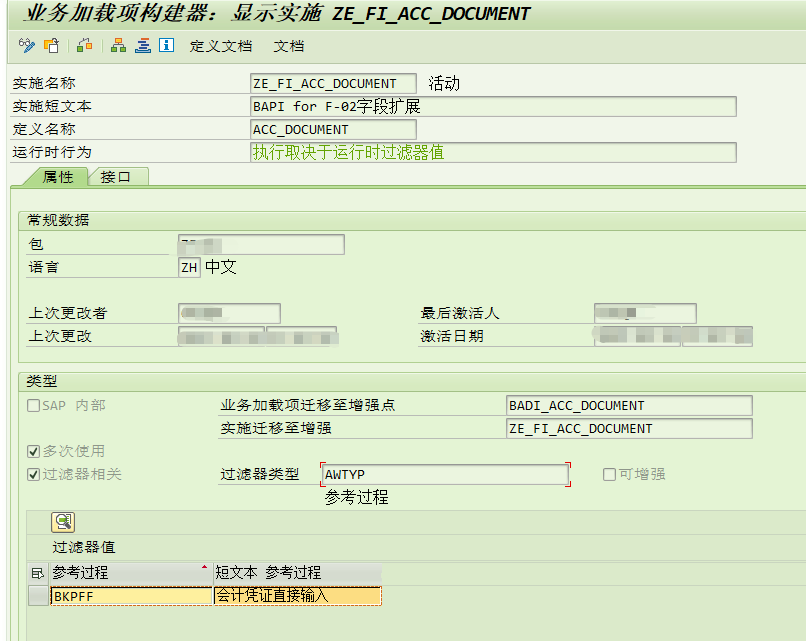Image resolution: width=806 pixels, height=641 pixels.
Task: Click the copy implementation icon
Action: point(51,46)
